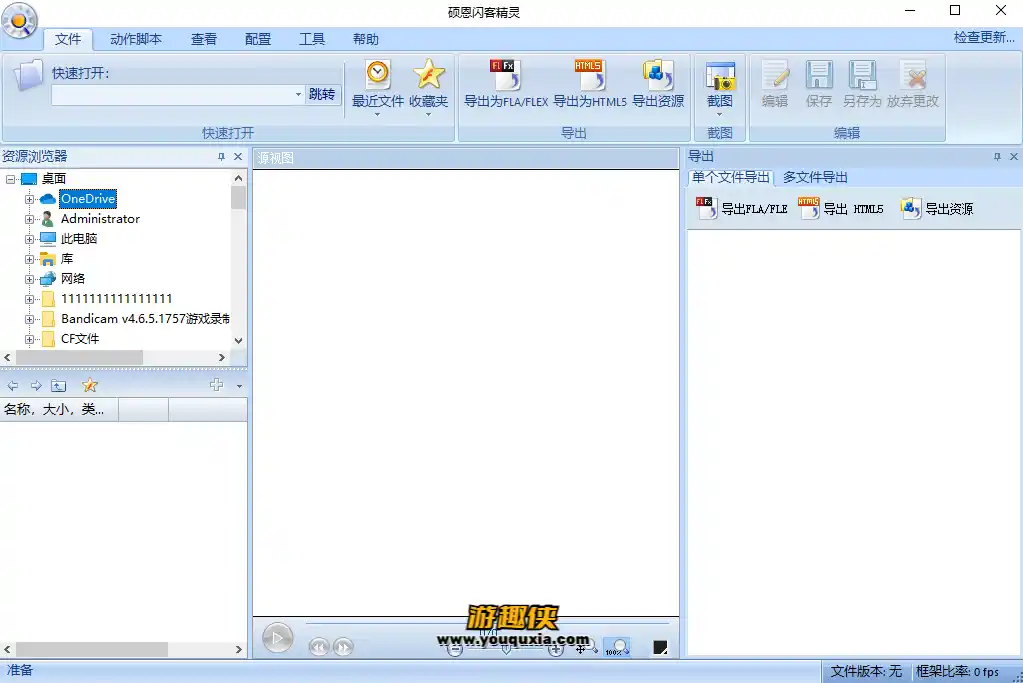The width and height of the screenshot is (1023, 683).
Task: Click the 跳转 button
Action: (322, 95)
